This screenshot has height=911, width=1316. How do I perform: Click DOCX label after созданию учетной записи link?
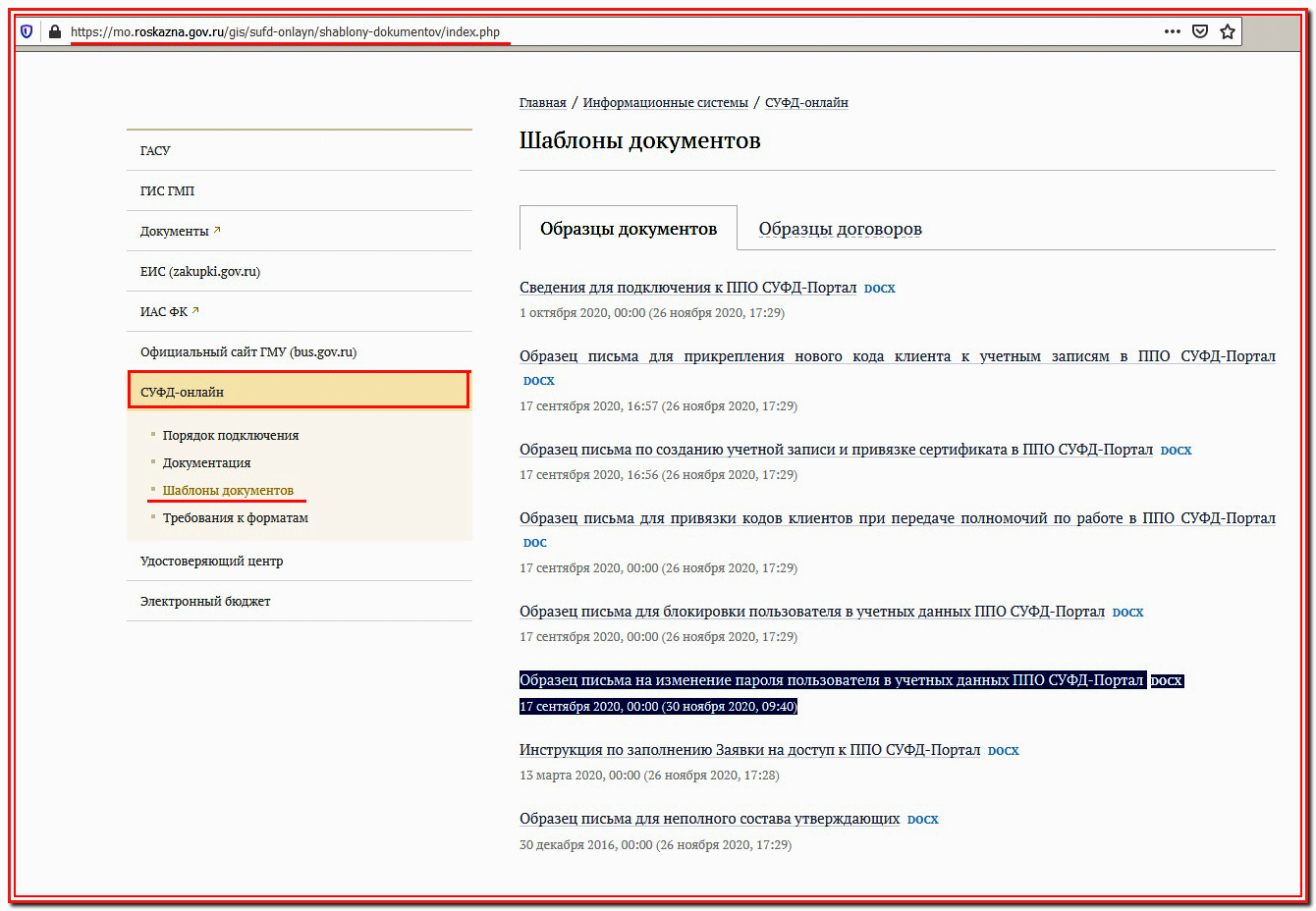click(1177, 451)
